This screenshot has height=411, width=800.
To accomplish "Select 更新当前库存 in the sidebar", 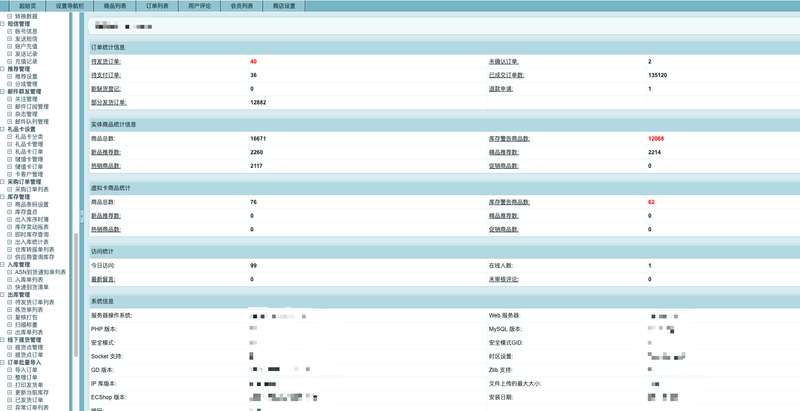I will (32, 393).
